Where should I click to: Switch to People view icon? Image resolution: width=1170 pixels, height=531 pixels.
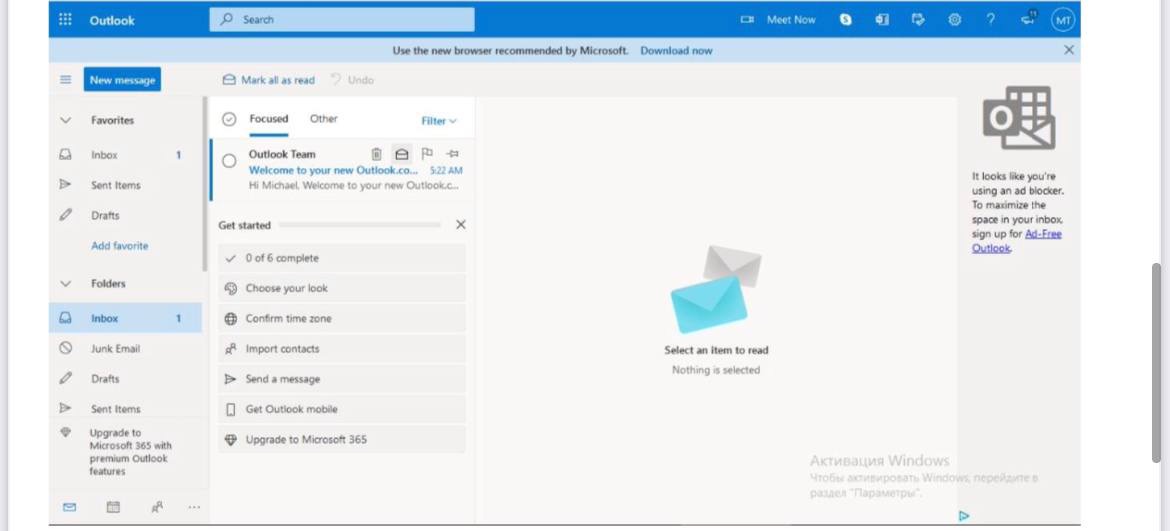(157, 507)
